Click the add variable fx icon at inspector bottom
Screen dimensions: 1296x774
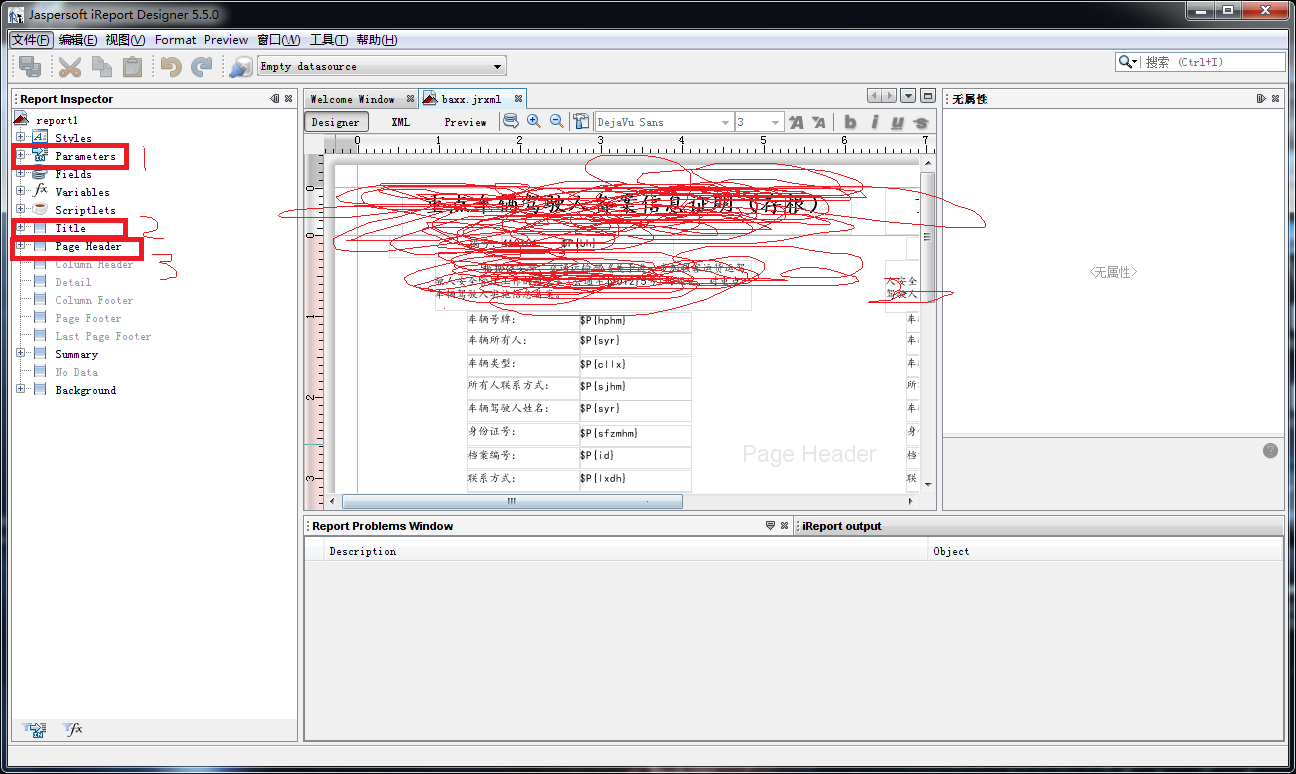click(72, 729)
